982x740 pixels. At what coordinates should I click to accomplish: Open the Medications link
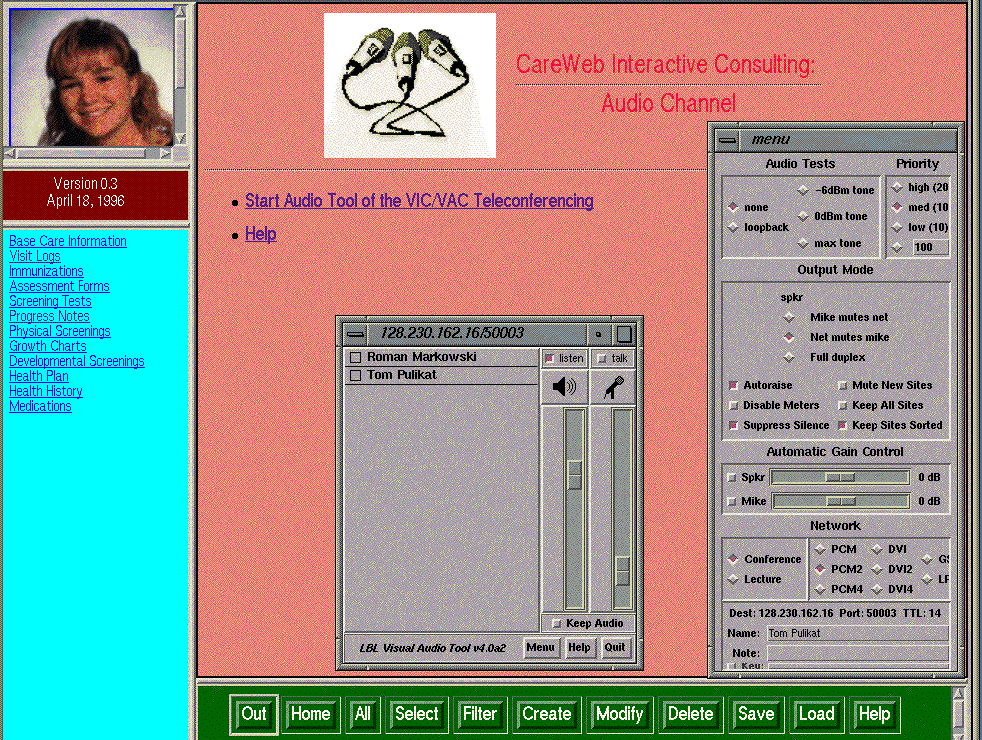(40, 406)
